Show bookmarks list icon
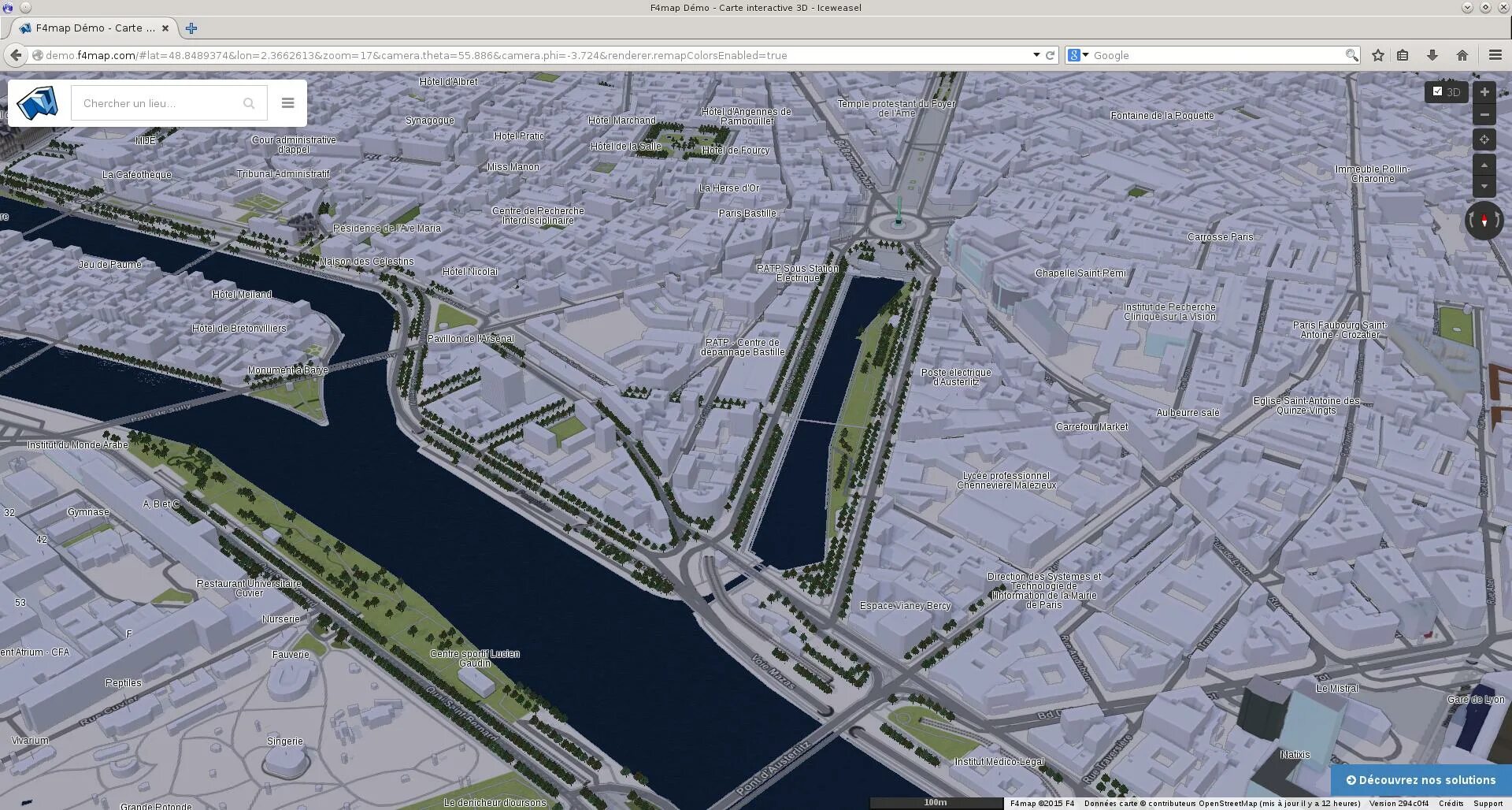Image resolution: width=1512 pixels, height=810 pixels. coord(1403,55)
